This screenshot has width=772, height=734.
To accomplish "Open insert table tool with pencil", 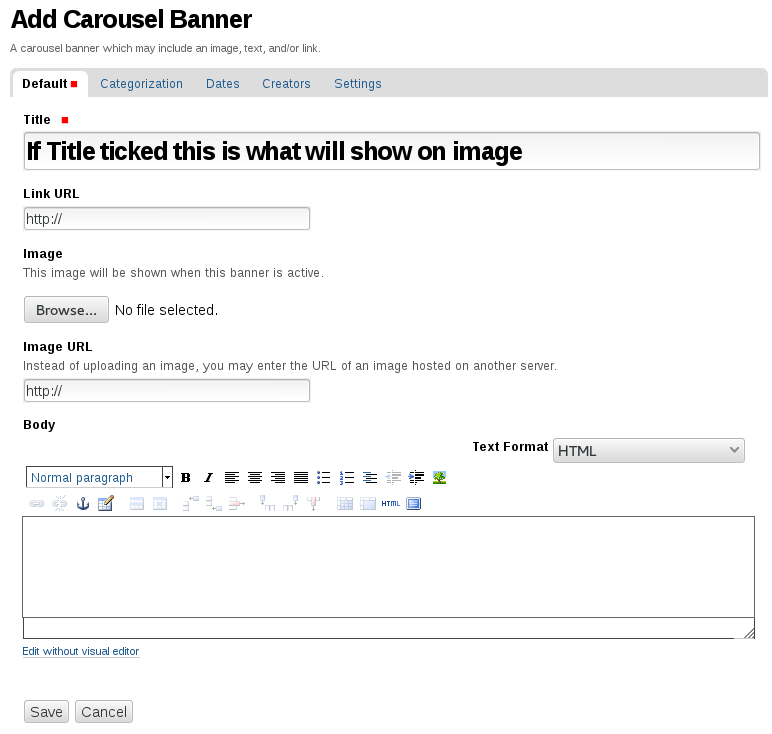I will (x=106, y=504).
